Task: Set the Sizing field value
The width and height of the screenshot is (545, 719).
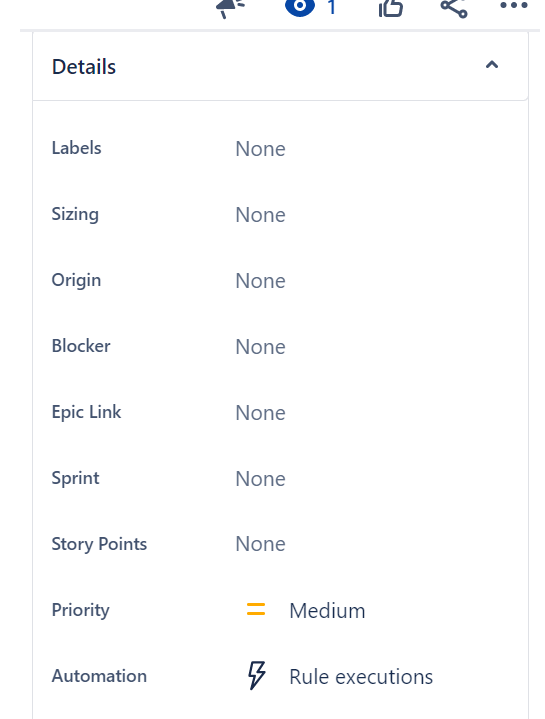Action: click(x=260, y=215)
